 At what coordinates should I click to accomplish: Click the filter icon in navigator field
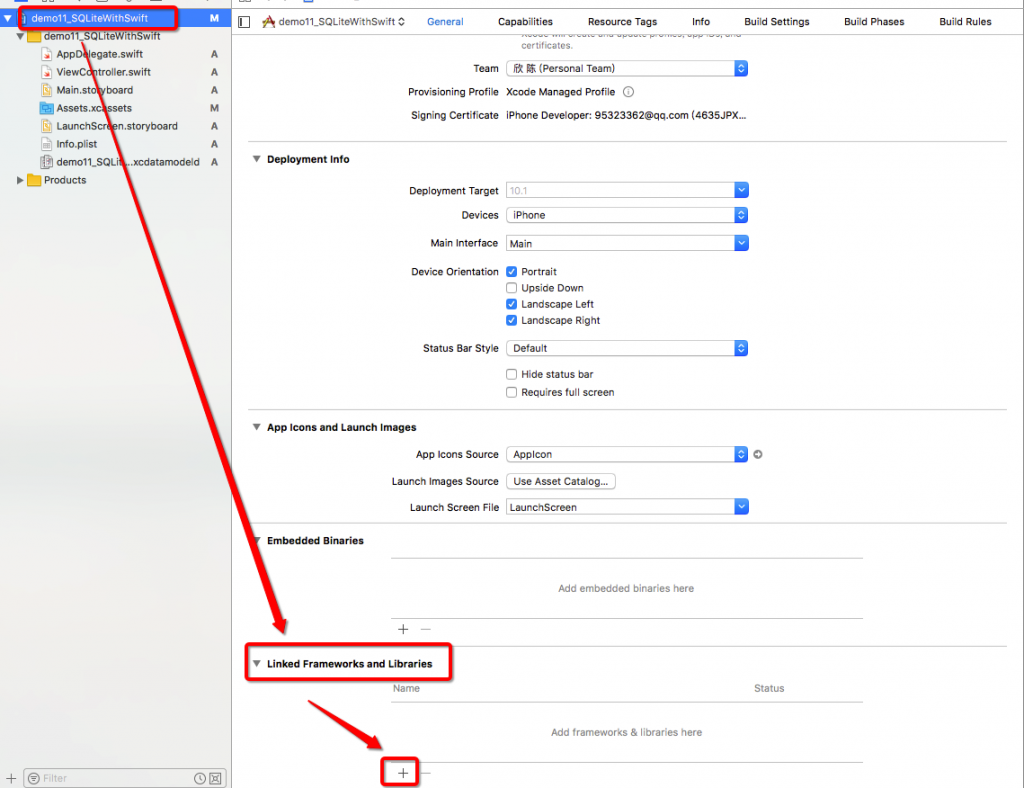[34, 778]
